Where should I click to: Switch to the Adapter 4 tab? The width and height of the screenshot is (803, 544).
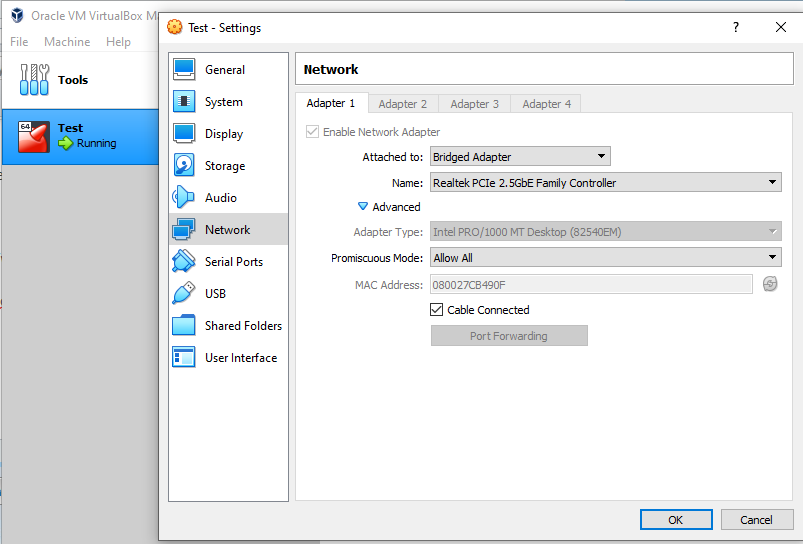[x=546, y=104]
